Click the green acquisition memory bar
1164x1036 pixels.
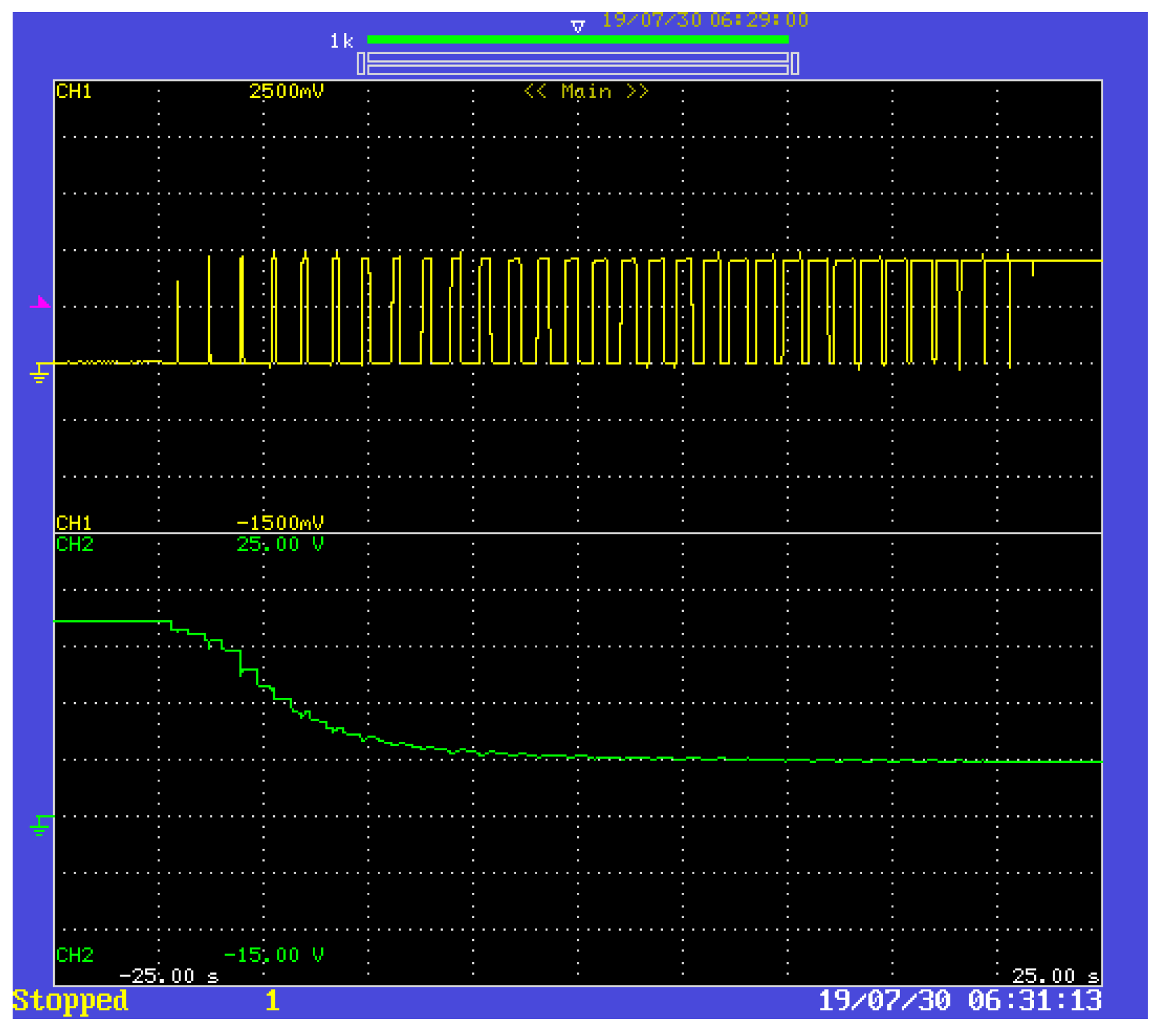coord(577,40)
